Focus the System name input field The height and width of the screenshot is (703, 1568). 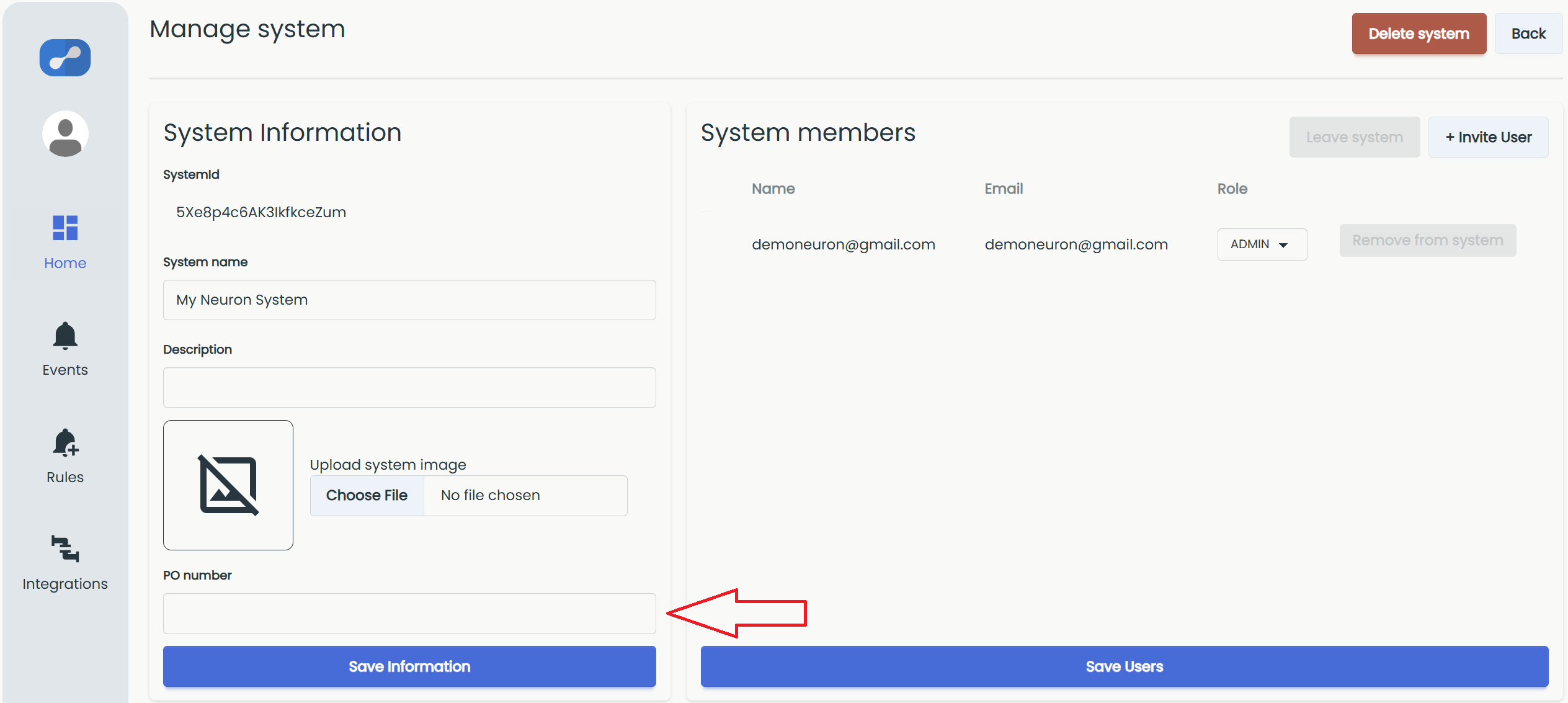coord(409,300)
